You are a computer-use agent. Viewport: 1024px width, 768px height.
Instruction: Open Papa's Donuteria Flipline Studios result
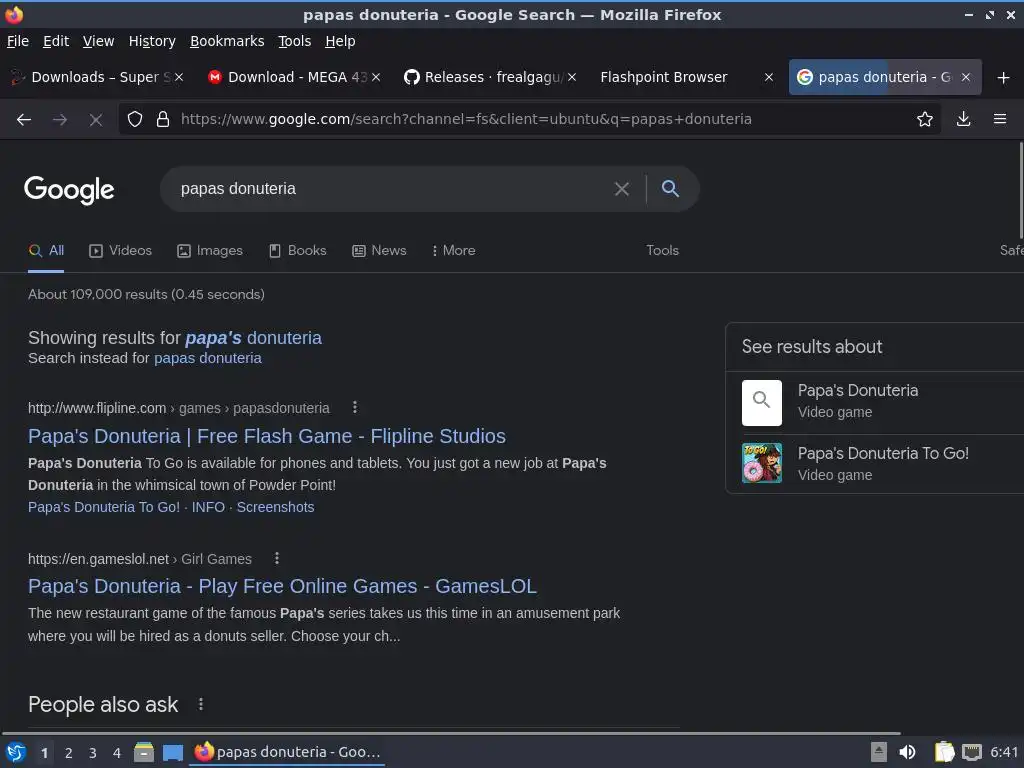266,436
